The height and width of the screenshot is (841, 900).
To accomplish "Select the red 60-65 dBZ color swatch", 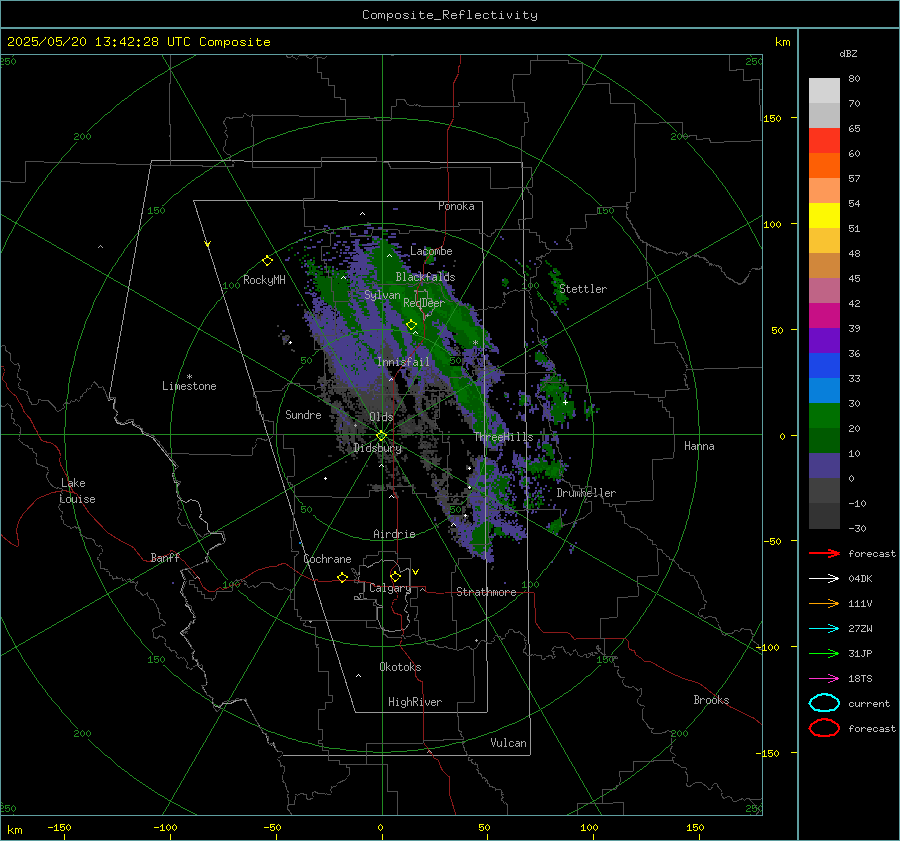I will pos(824,141).
